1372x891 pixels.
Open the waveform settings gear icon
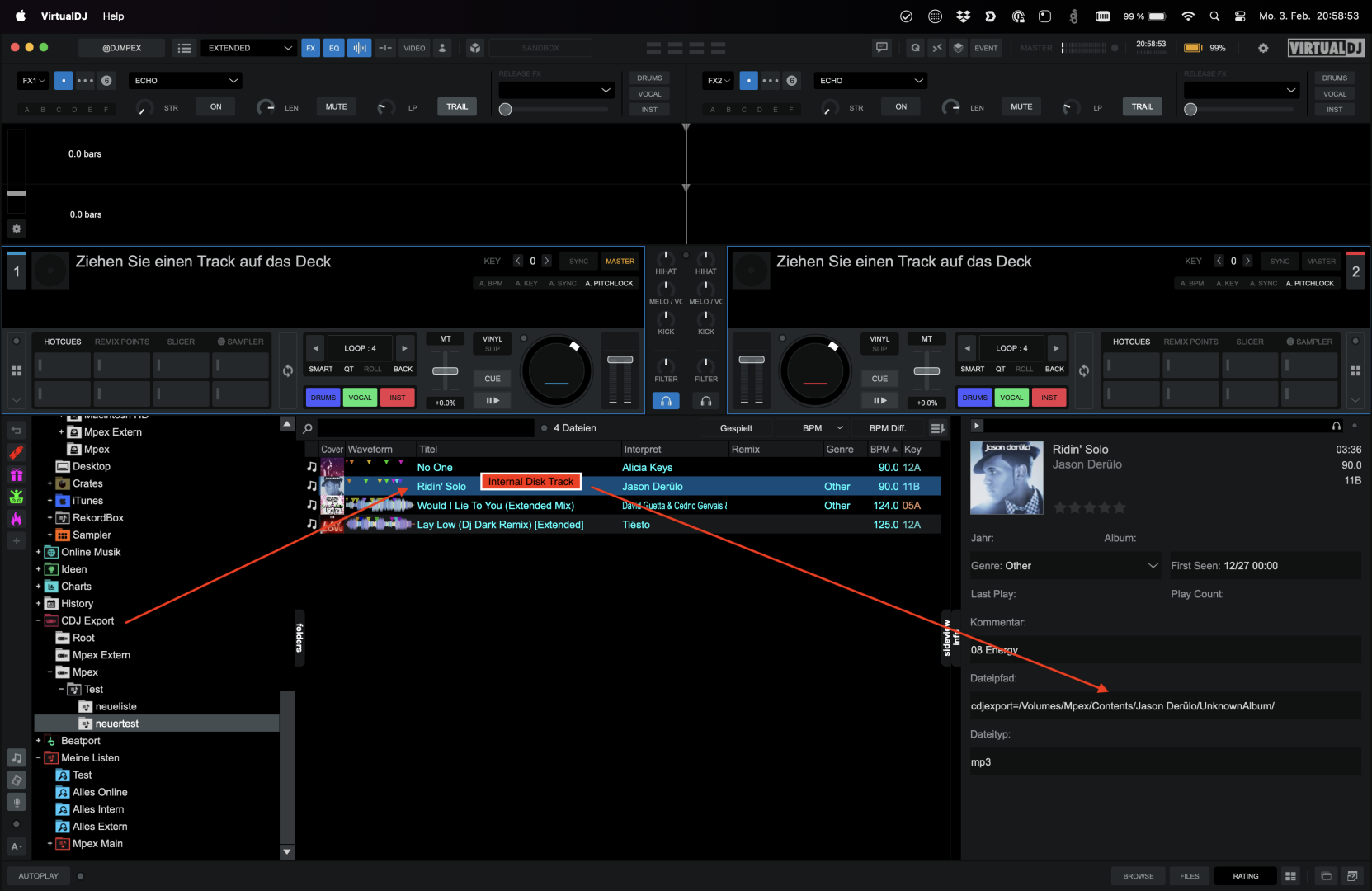(17, 229)
